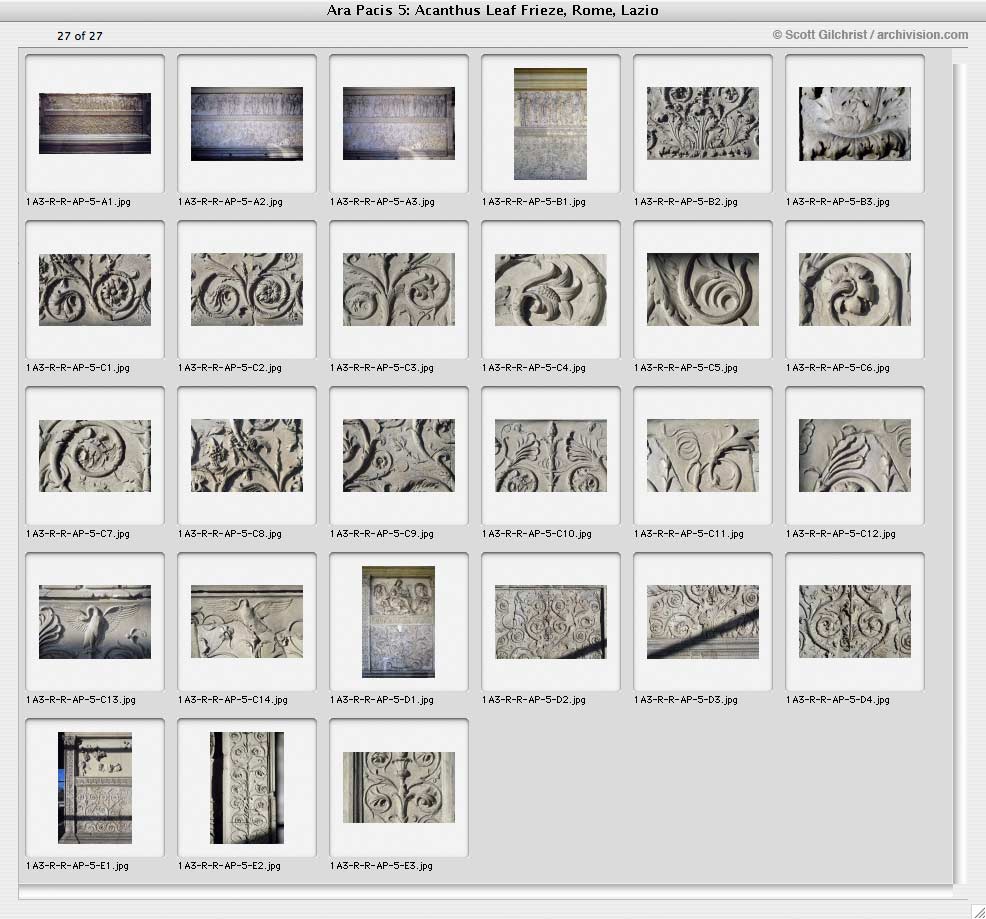The height and width of the screenshot is (919, 986).
Task: Select the caption text 1A3-R-R-AP-5-C10.jpg
Action: (x=537, y=534)
